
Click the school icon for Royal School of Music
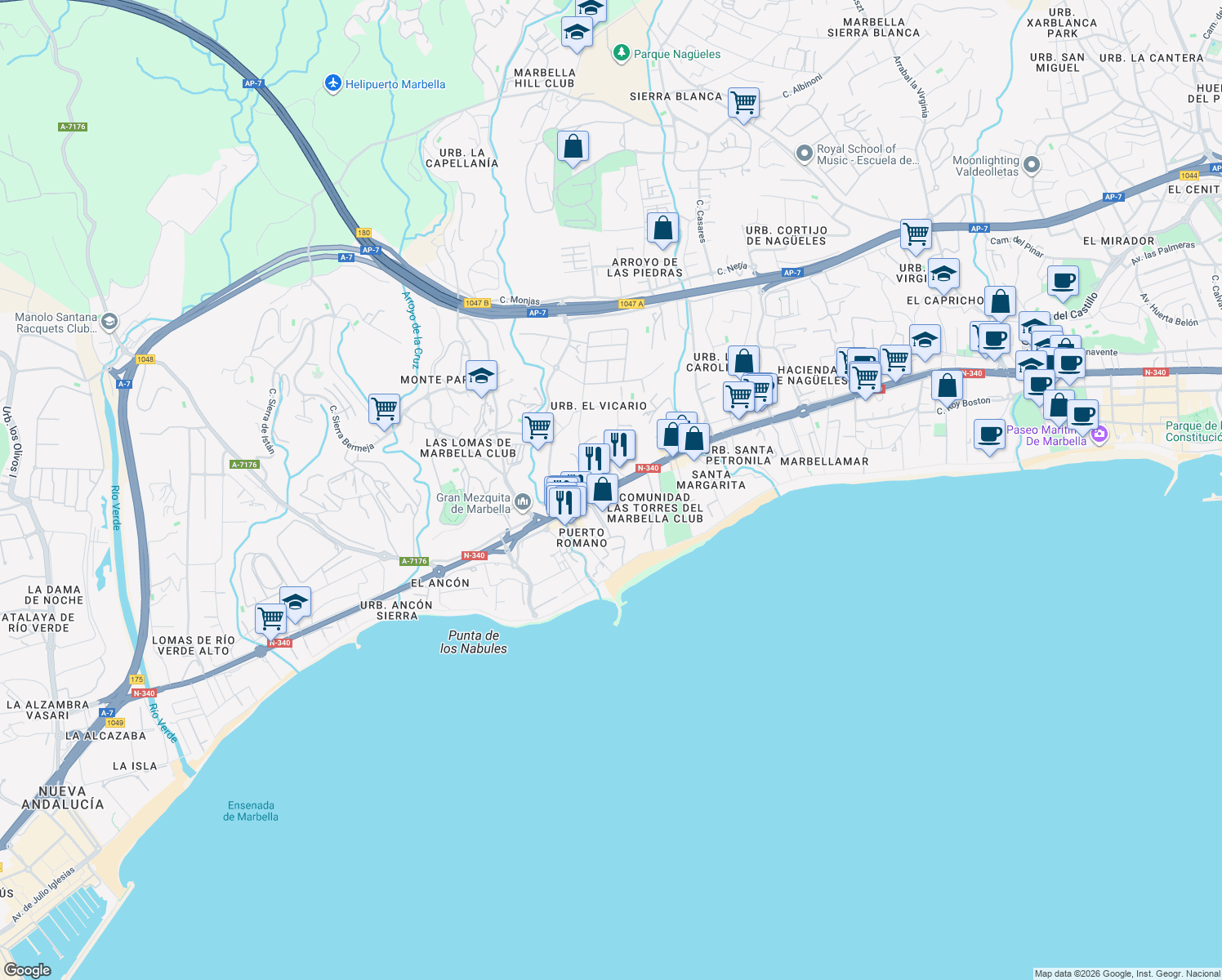pos(805,154)
